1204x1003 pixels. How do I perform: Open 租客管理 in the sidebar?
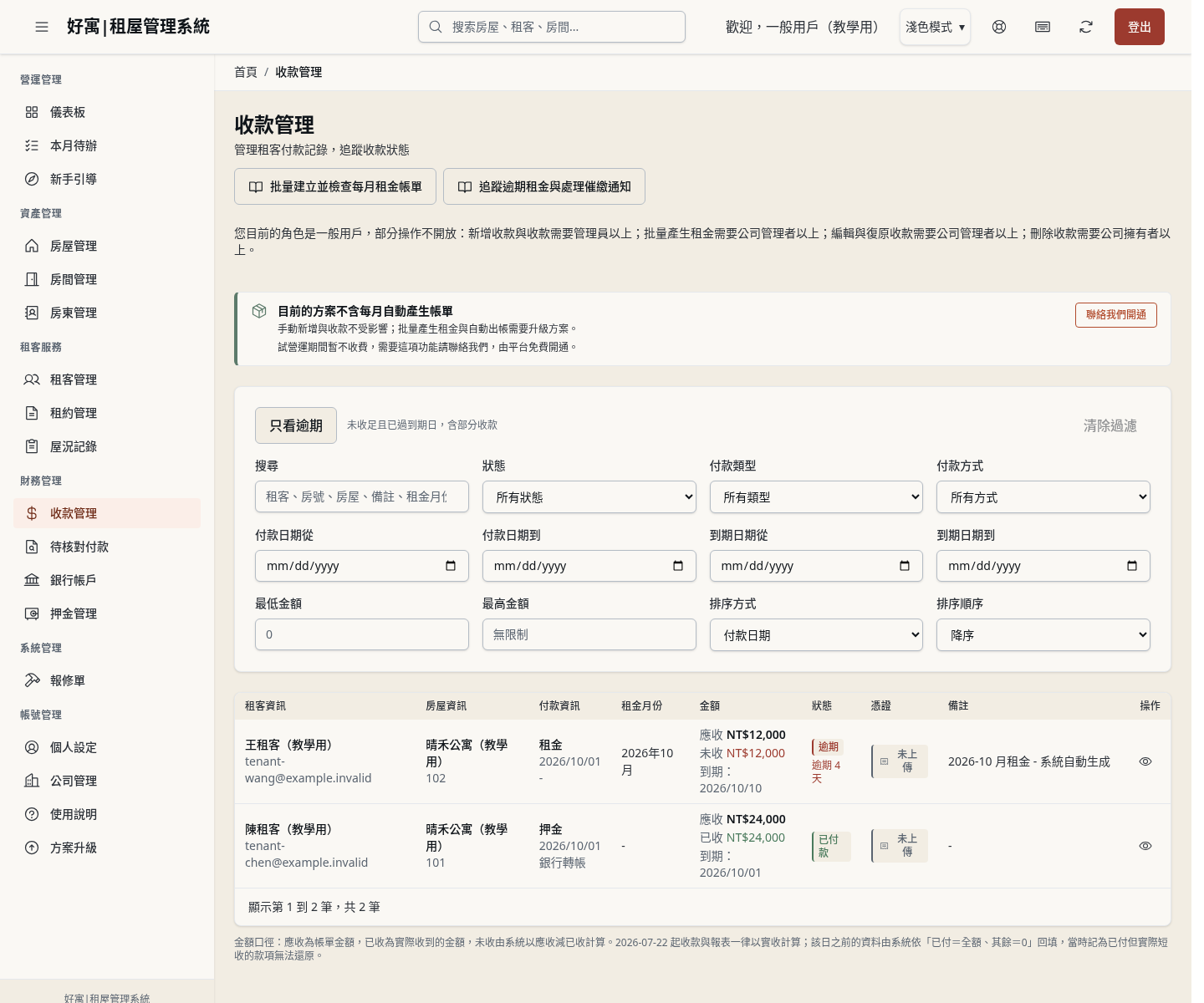[x=107, y=379]
